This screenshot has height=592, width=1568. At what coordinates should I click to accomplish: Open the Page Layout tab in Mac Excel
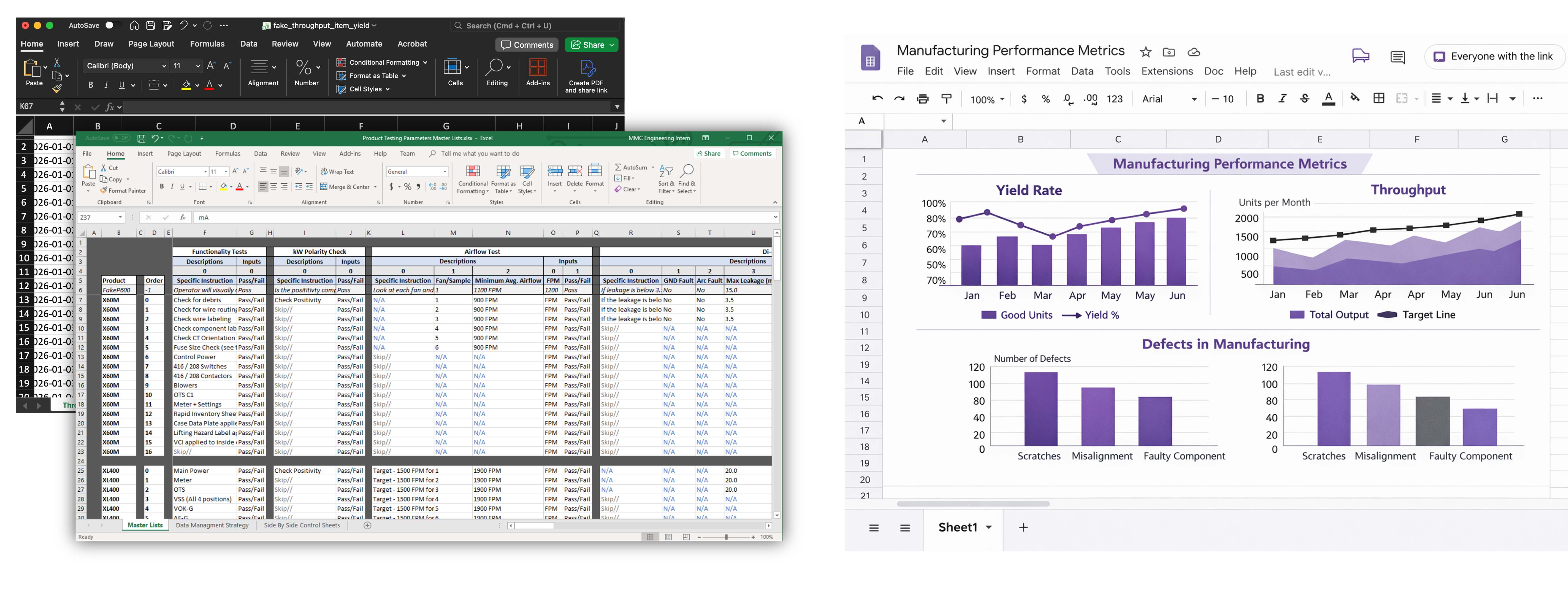tap(151, 44)
